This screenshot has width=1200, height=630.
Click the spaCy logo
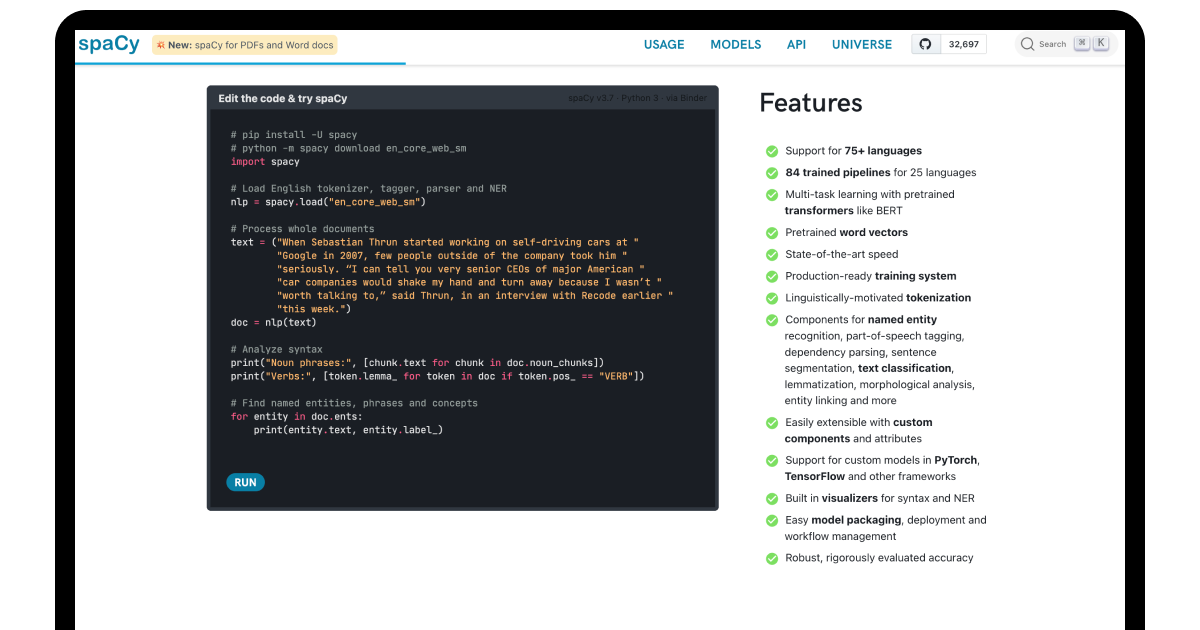[108, 44]
